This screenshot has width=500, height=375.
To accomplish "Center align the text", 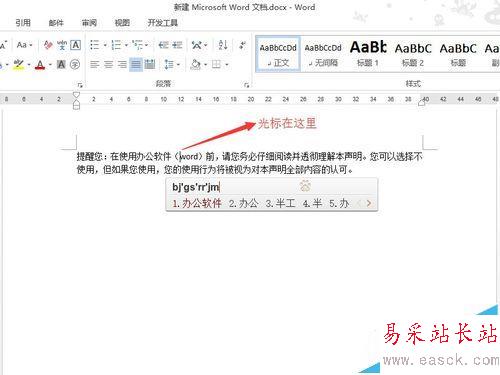I will [108, 64].
